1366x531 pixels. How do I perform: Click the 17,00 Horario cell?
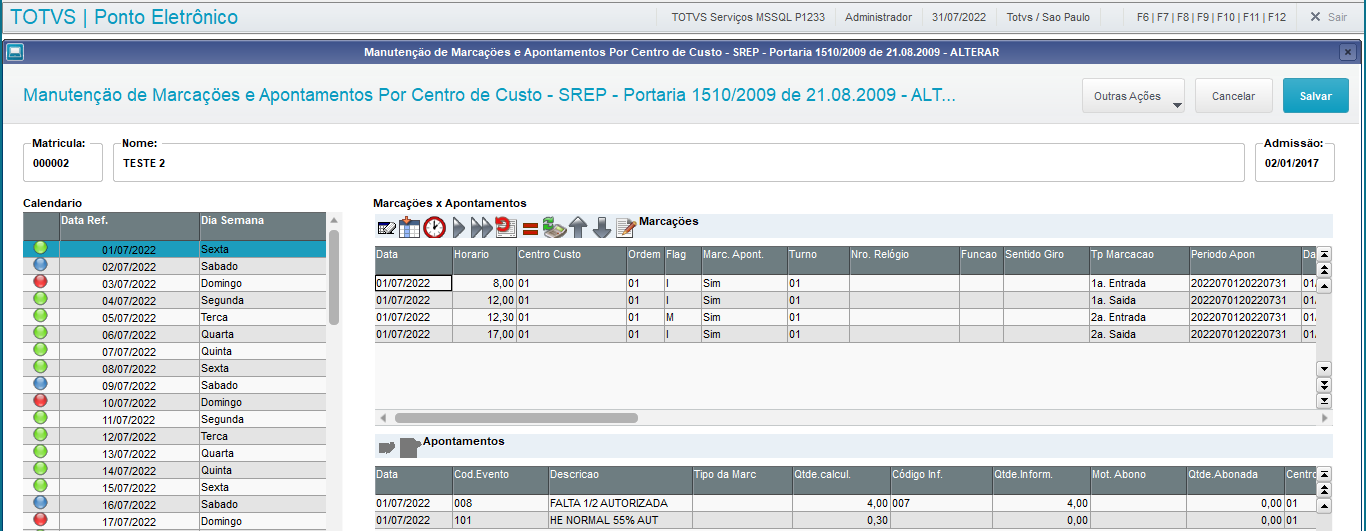484,334
